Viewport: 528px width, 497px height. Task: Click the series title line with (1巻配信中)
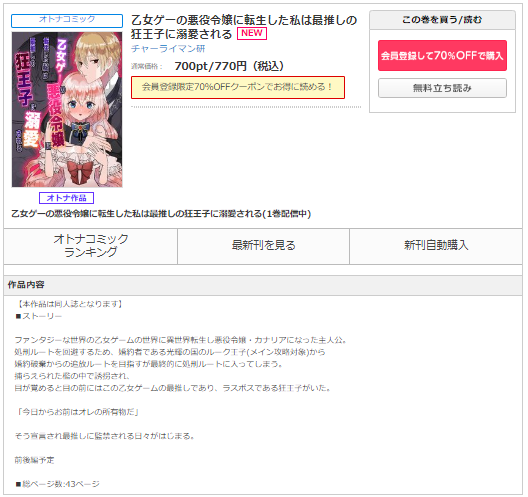click(x=161, y=214)
